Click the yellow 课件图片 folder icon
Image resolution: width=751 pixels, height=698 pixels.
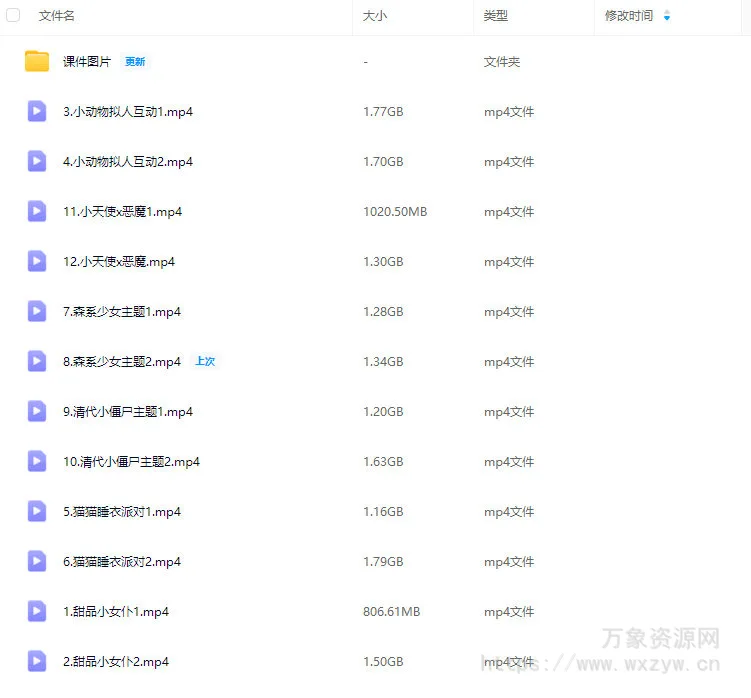pyautogui.click(x=37, y=62)
